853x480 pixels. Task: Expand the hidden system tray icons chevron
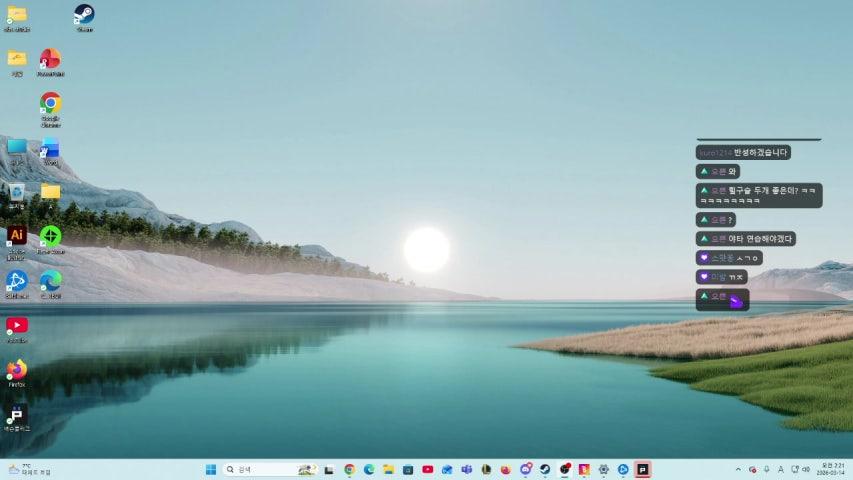point(739,469)
